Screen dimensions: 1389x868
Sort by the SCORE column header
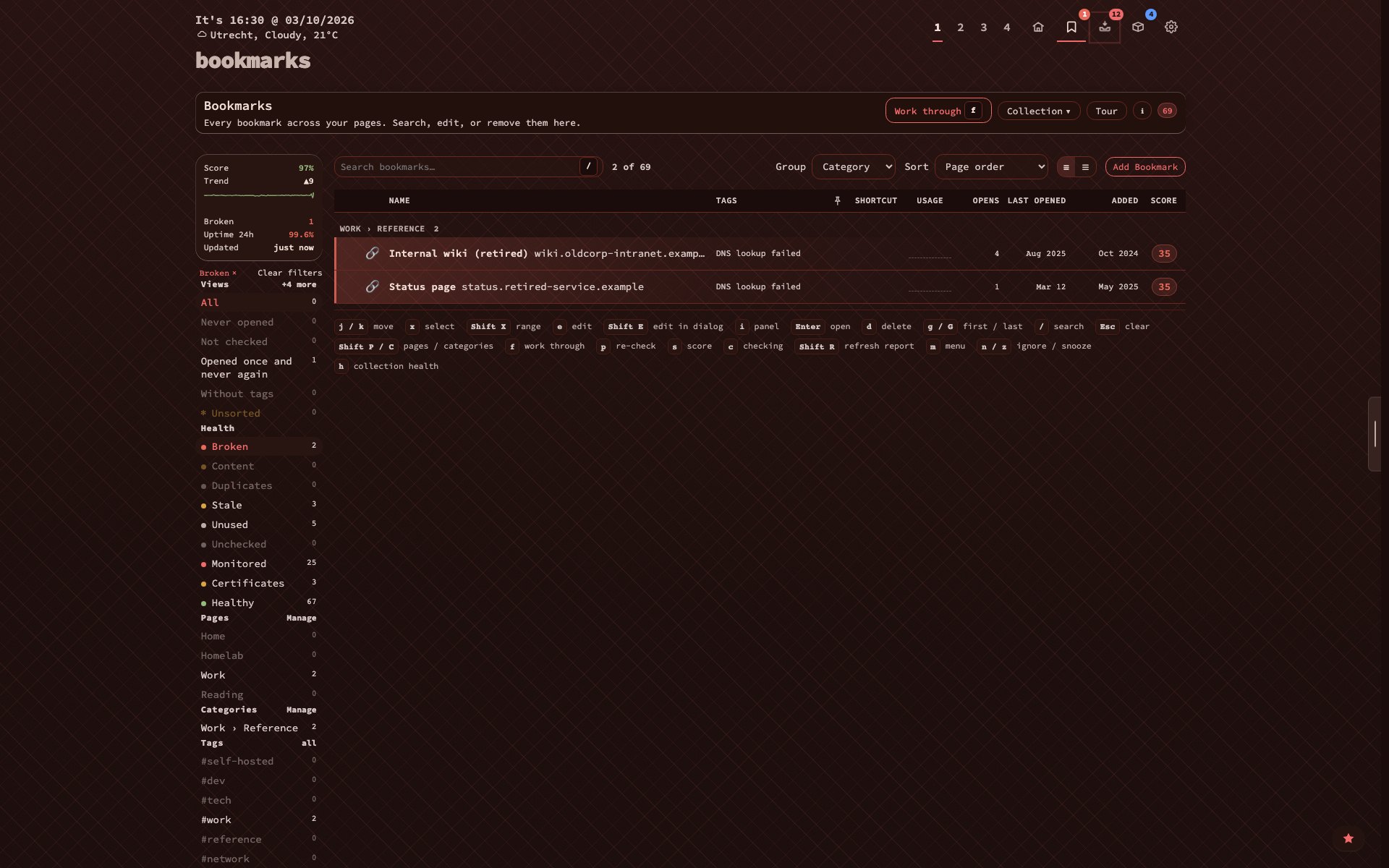(x=1163, y=200)
